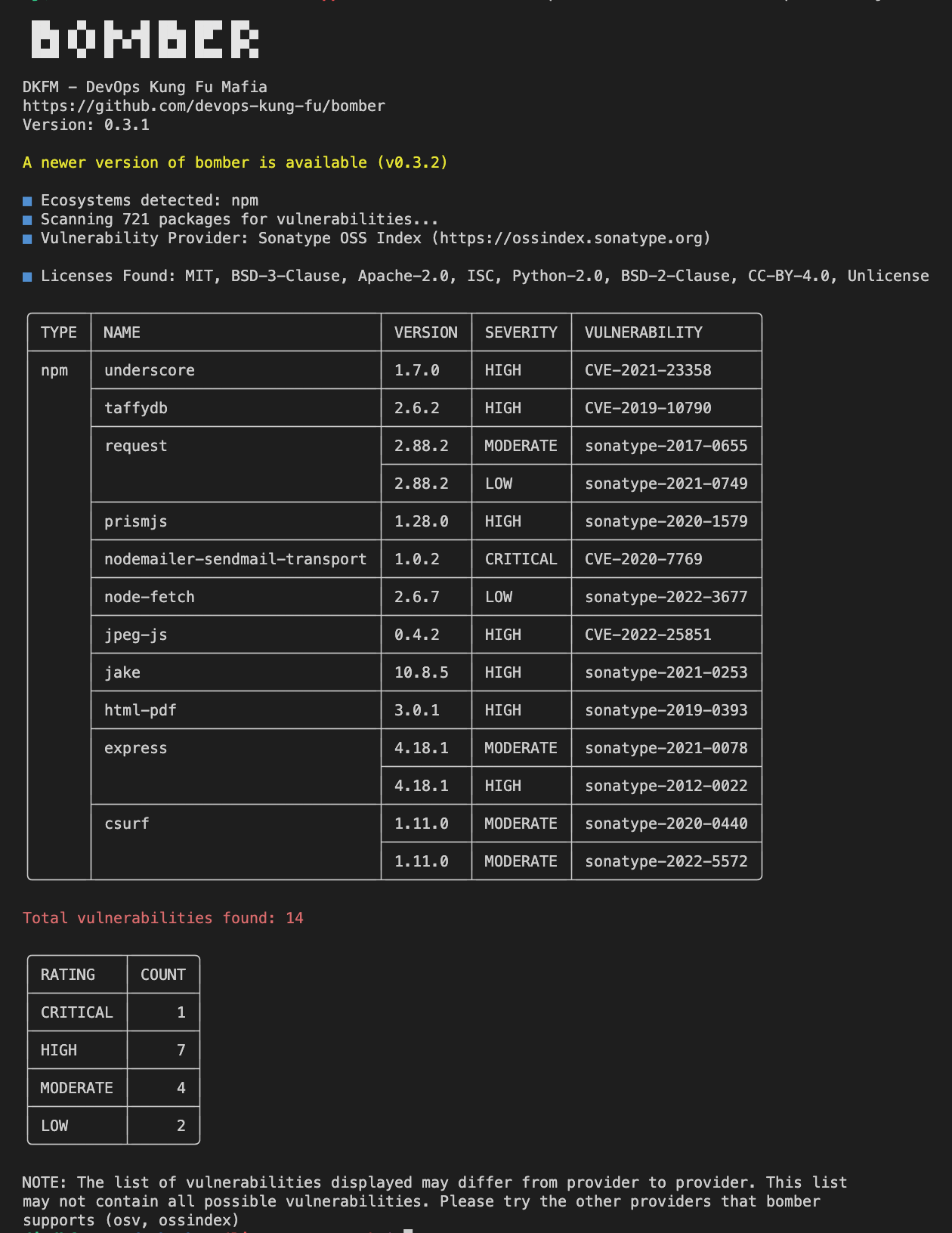Click sonatype-2020-0440 vulnerability ID
The width and height of the screenshot is (952, 1233).
[x=666, y=824]
